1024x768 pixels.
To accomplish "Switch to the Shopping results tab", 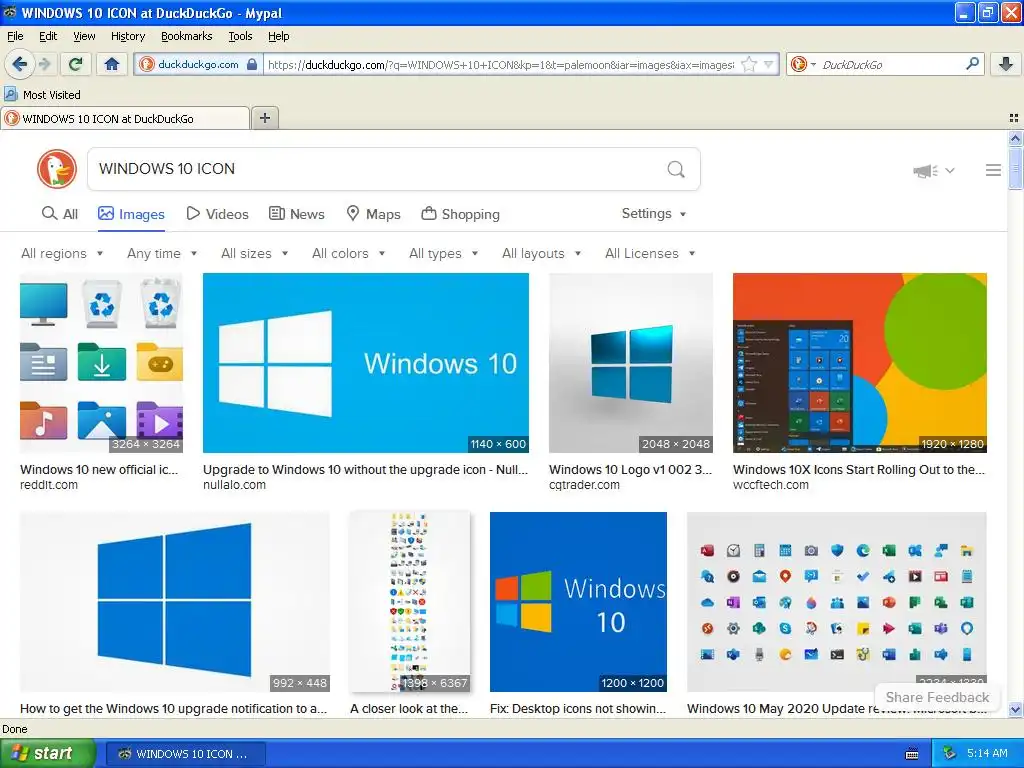I will coord(460,214).
